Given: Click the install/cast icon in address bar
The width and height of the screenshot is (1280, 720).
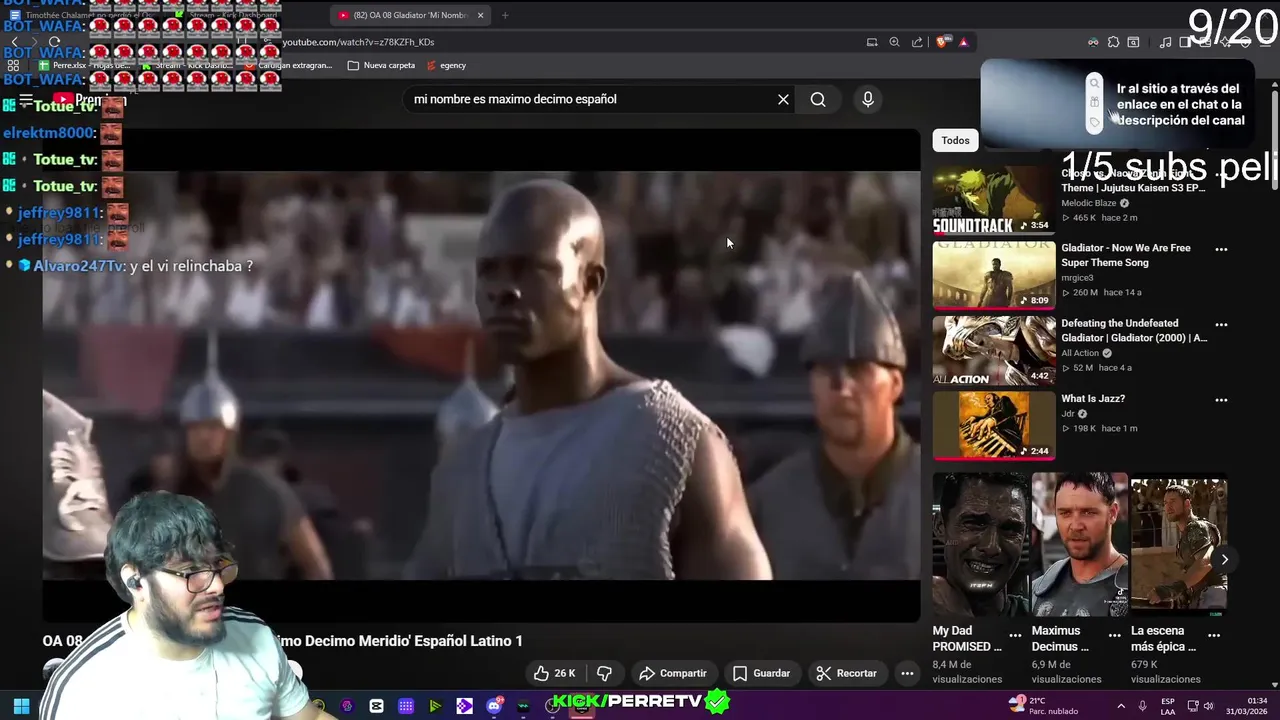Looking at the screenshot, I should [872, 42].
